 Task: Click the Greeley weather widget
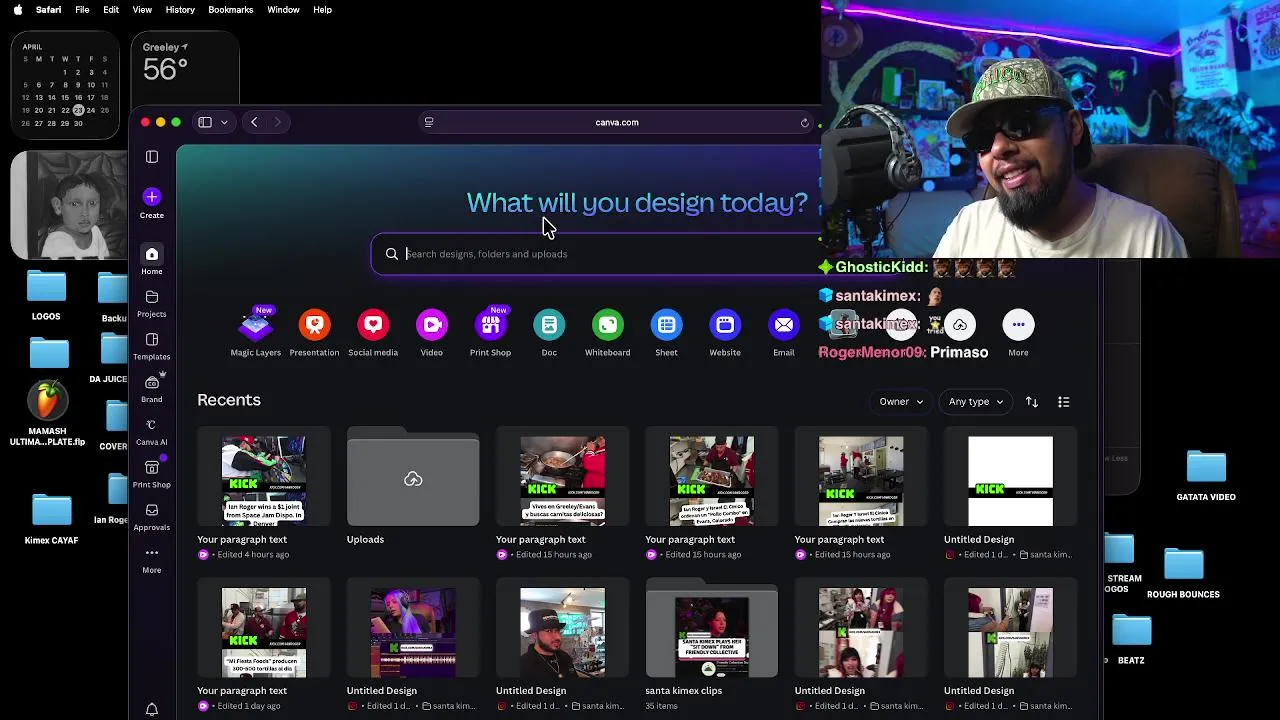pyautogui.click(x=185, y=68)
